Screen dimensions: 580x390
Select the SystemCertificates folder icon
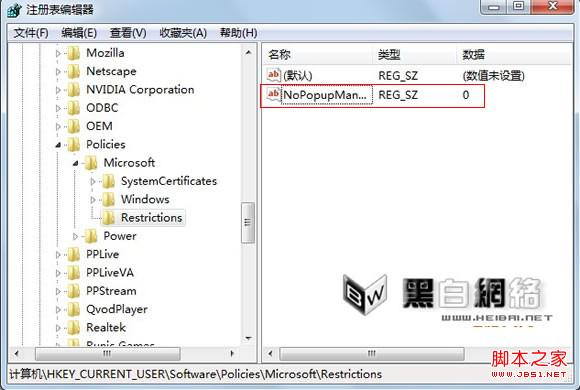108,181
